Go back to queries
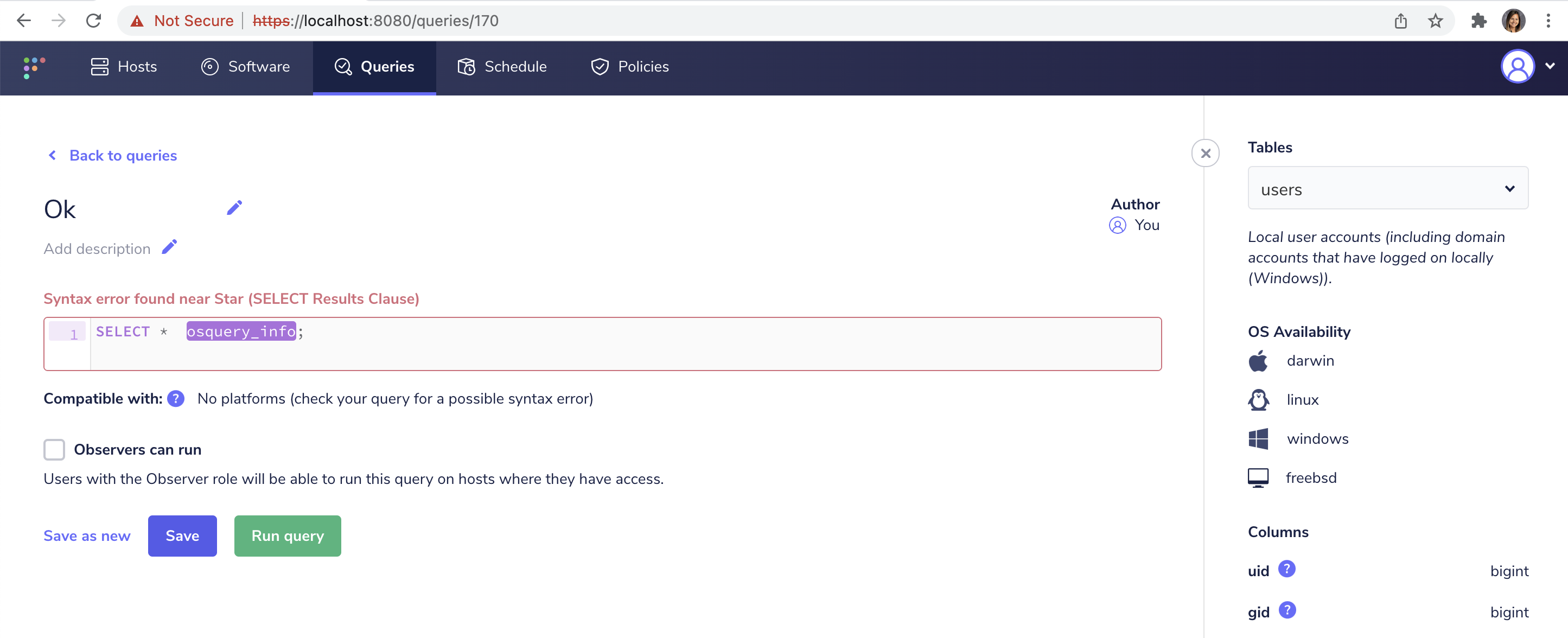 (112, 156)
